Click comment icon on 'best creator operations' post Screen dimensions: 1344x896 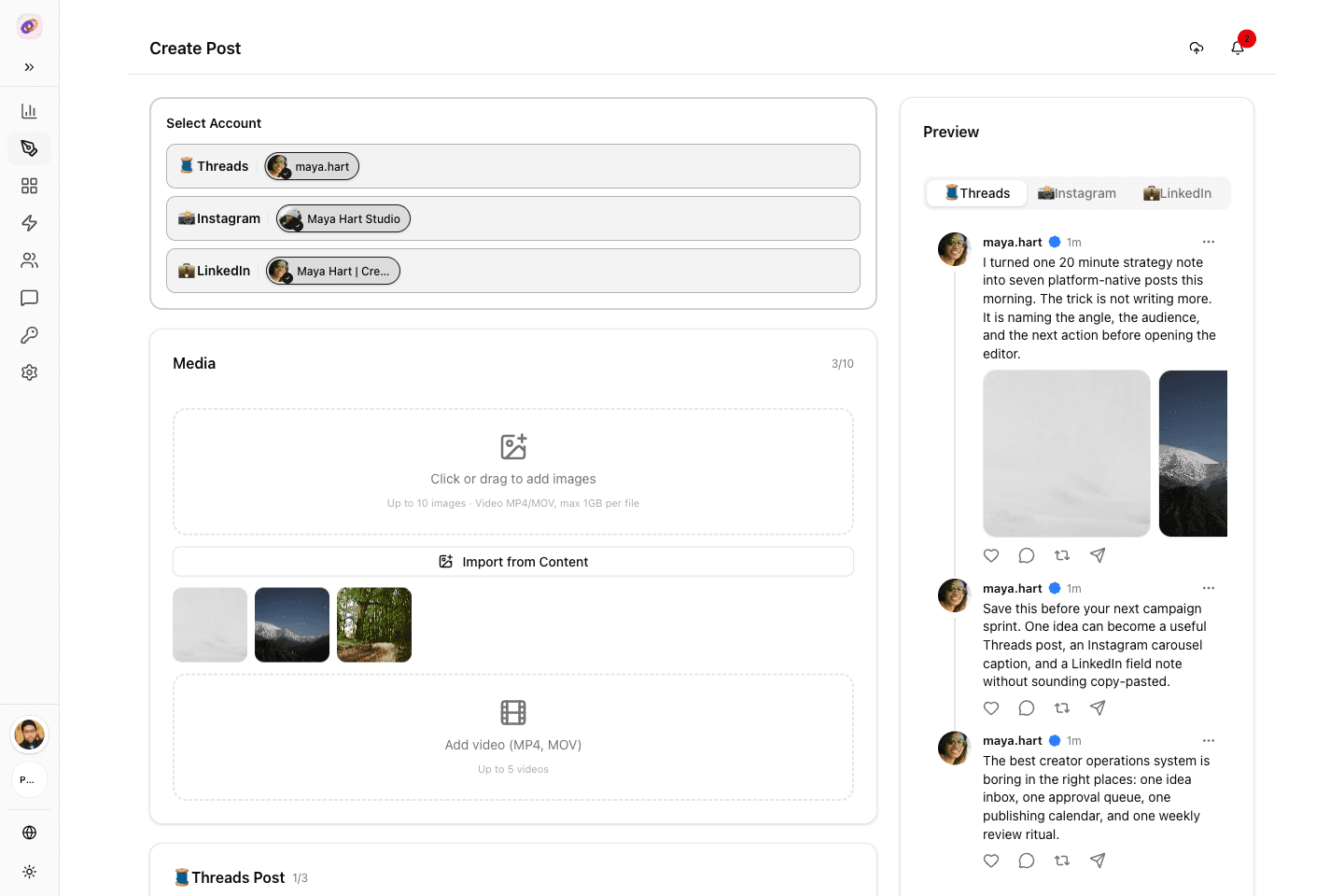tap(1027, 861)
